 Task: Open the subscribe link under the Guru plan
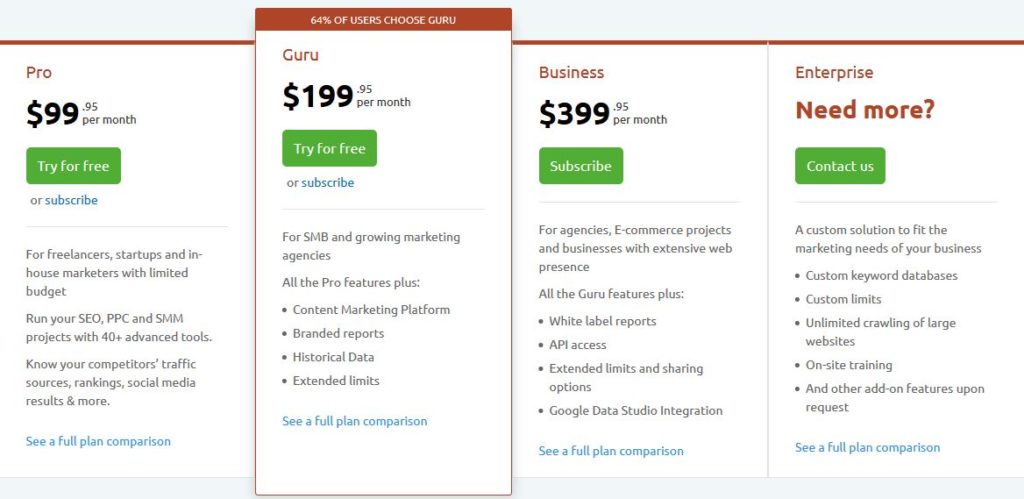coord(327,183)
